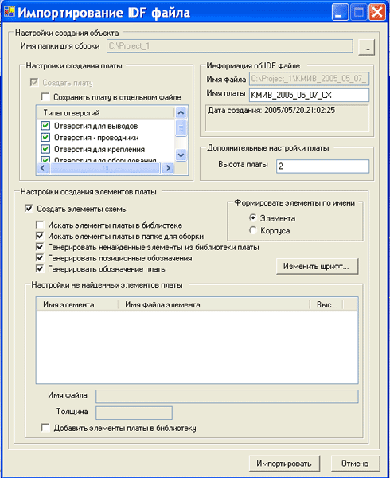Click the 'Импортировать' button

coord(284,464)
